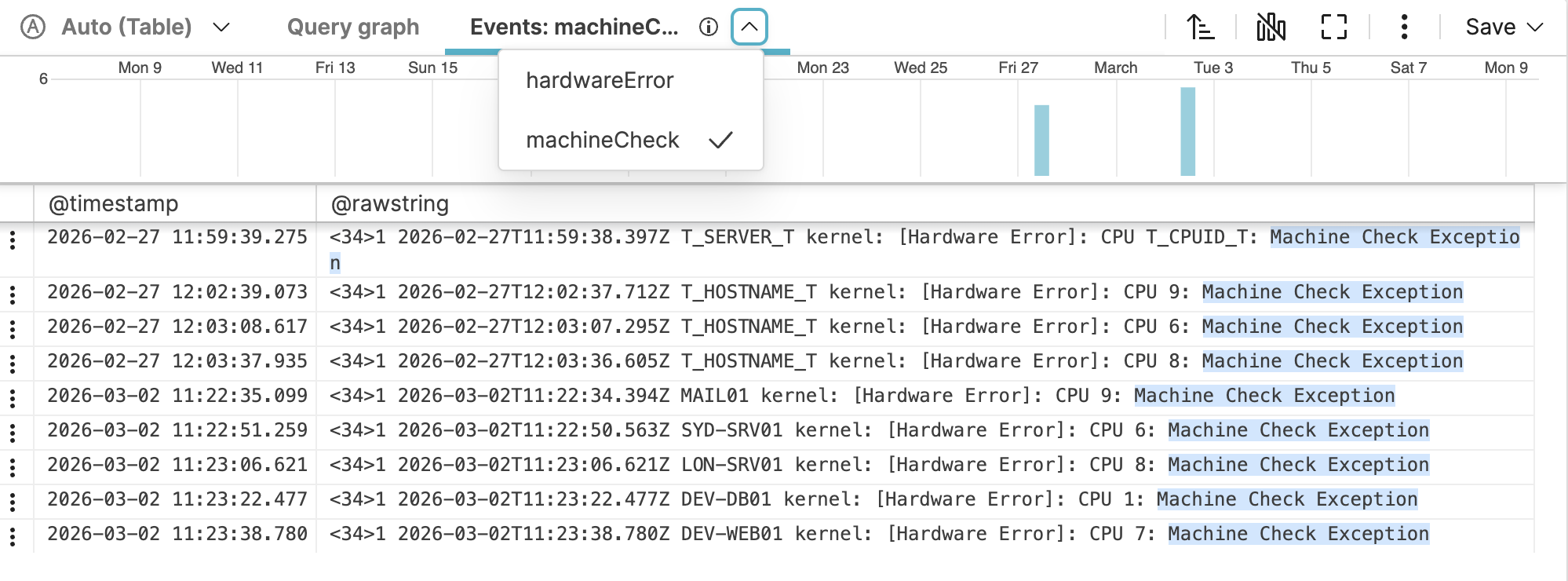Click the Auto widget type icon
Viewport: 1568px width, 581px height.
33,27
